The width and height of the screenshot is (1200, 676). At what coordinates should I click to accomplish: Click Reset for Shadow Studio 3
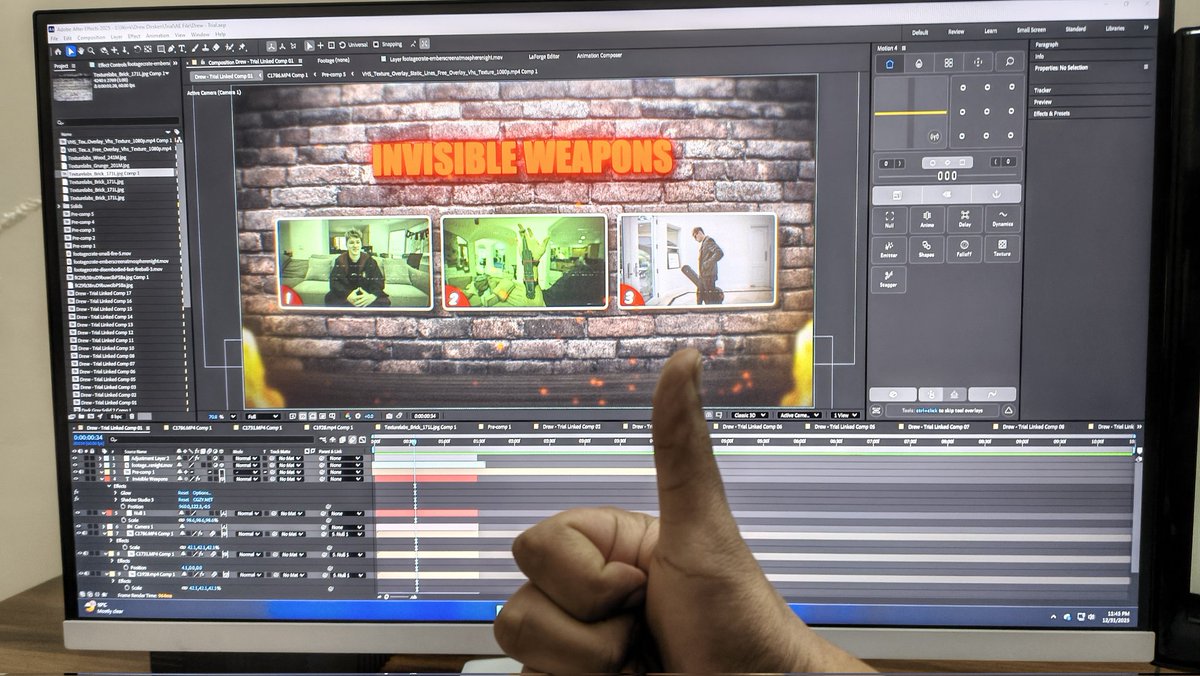[183, 500]
